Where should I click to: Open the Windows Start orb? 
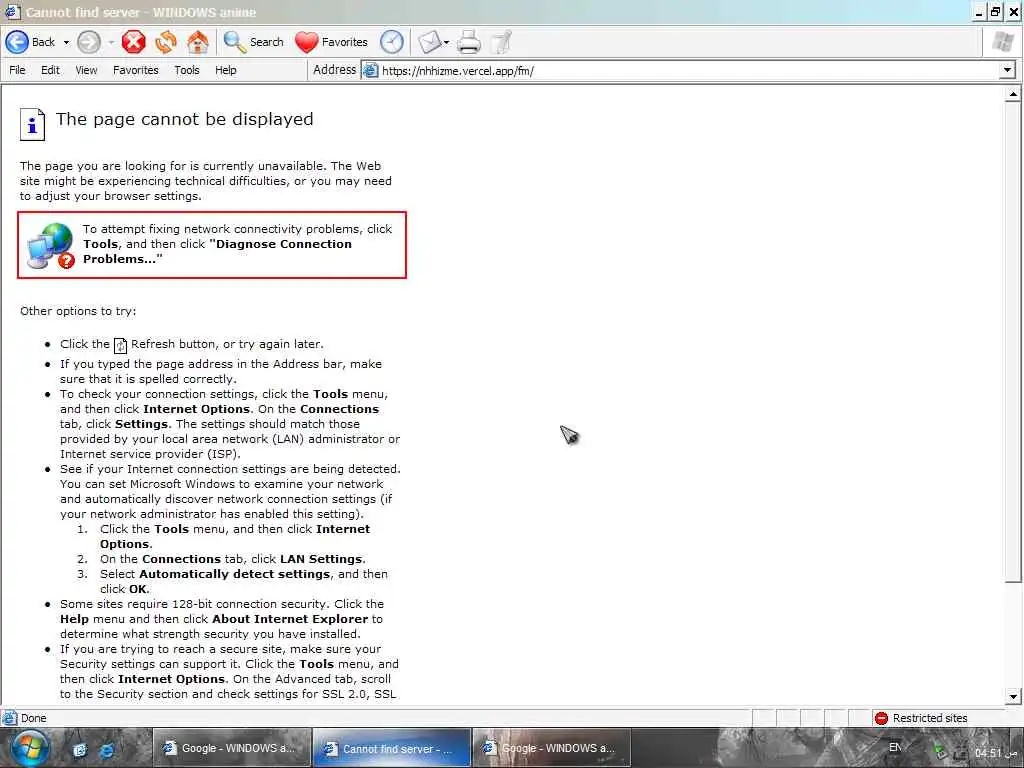pyautogui.click(x=28, y=748)
